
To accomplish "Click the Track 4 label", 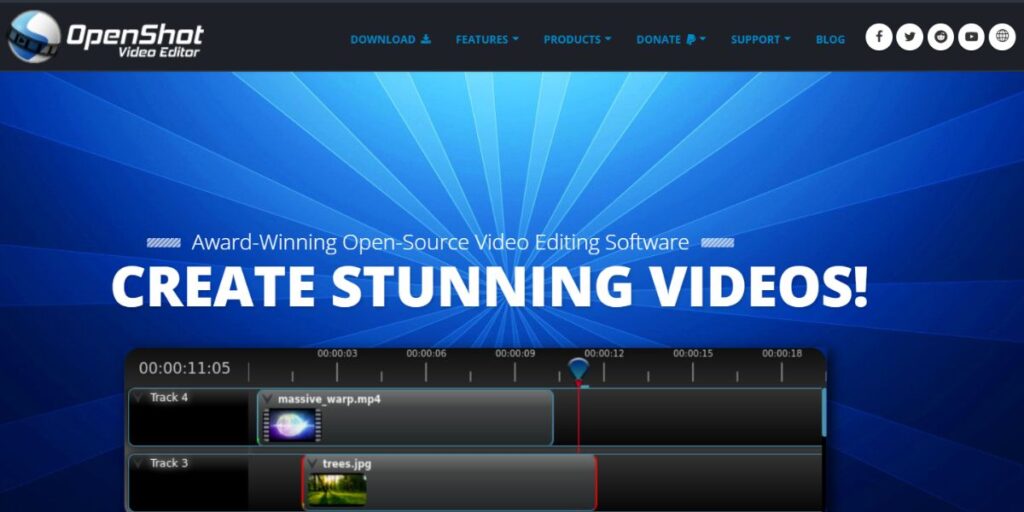I will 168,397.
